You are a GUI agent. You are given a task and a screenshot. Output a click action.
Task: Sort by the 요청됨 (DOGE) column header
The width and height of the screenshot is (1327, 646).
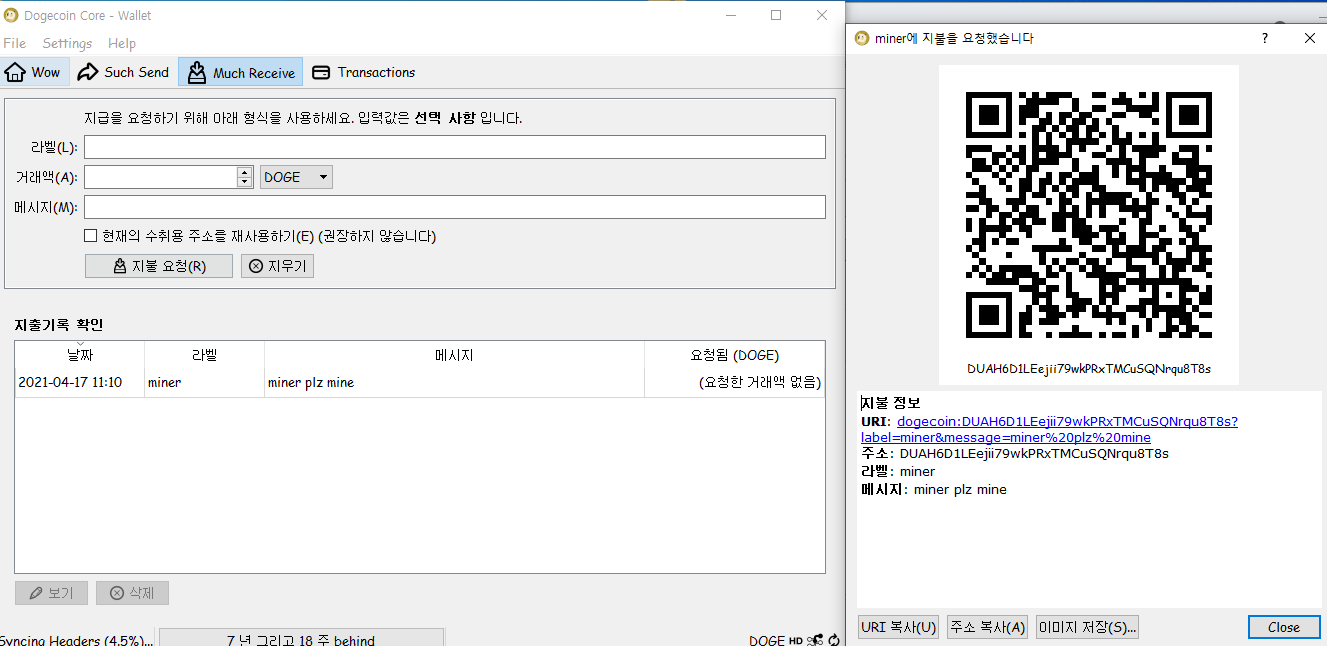click(x=735, y=355)
